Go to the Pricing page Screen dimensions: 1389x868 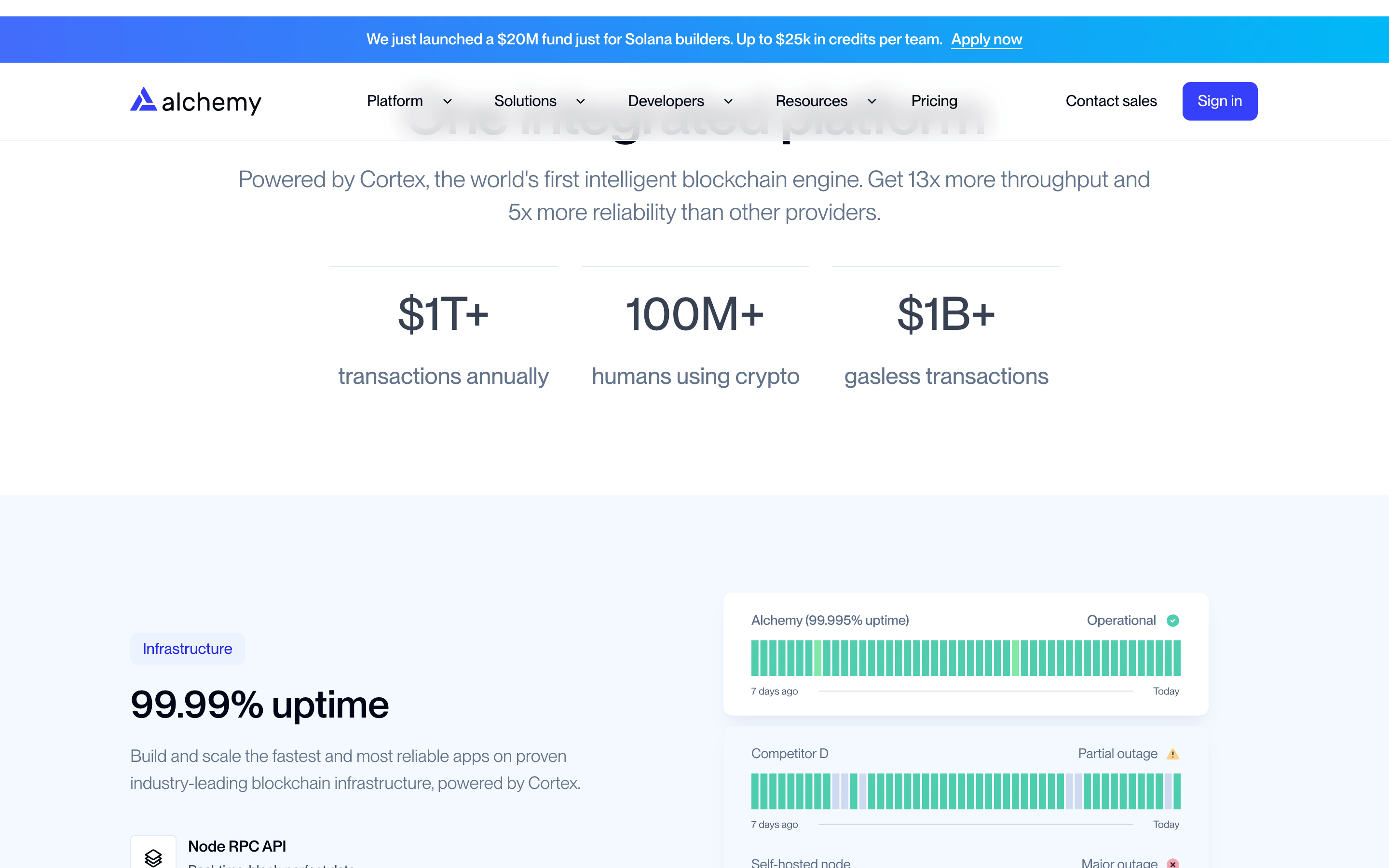tap(934, 101)
